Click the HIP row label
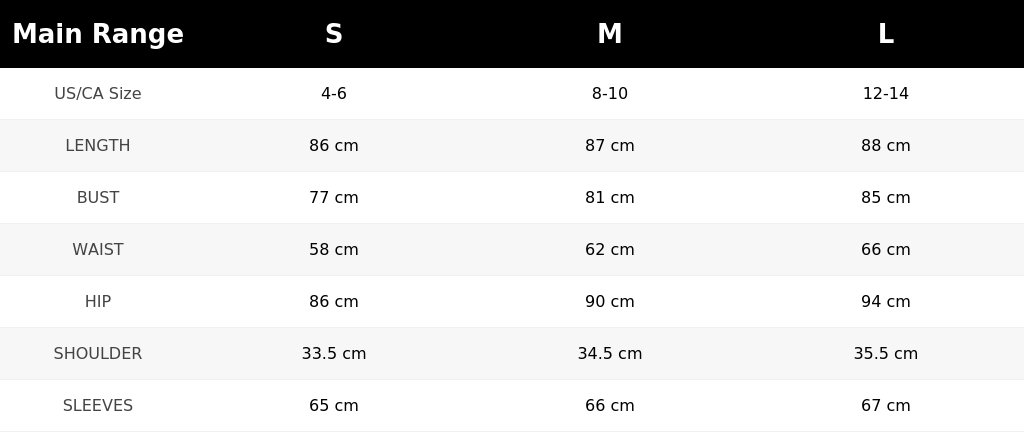 pyautogui.click(x=98, y=301)
